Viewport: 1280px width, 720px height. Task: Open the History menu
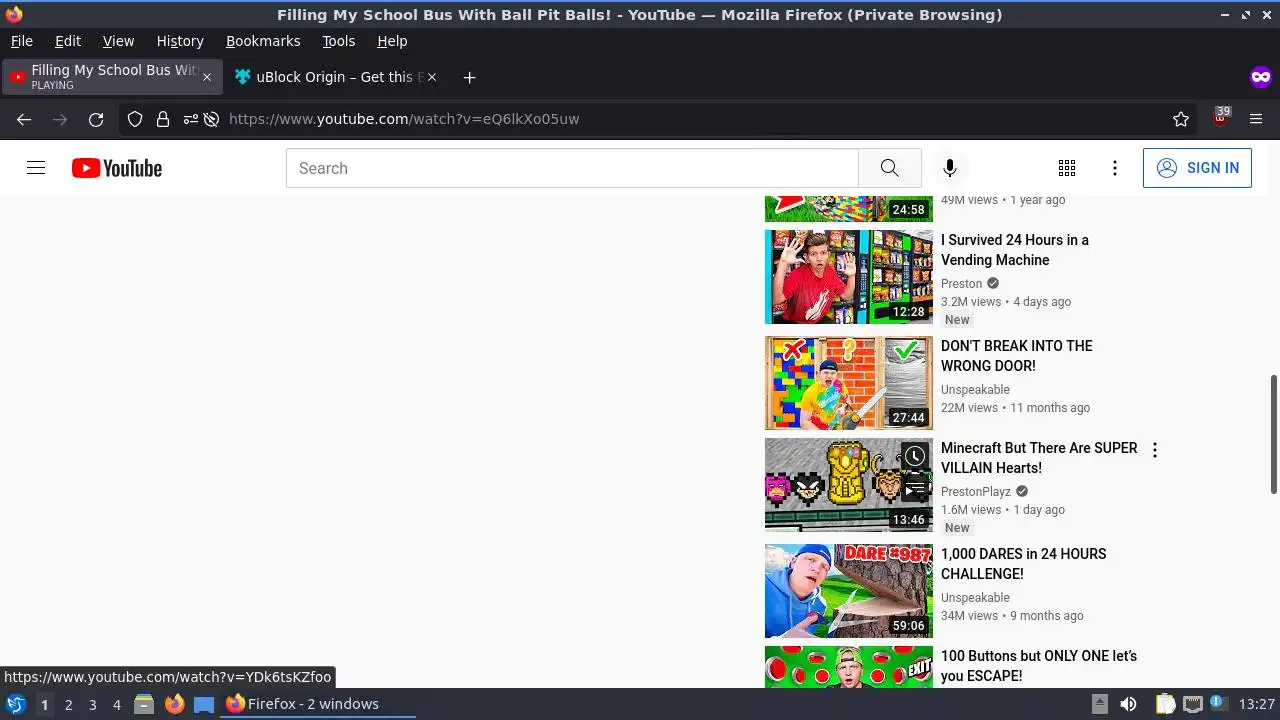[x=180, y=41]
